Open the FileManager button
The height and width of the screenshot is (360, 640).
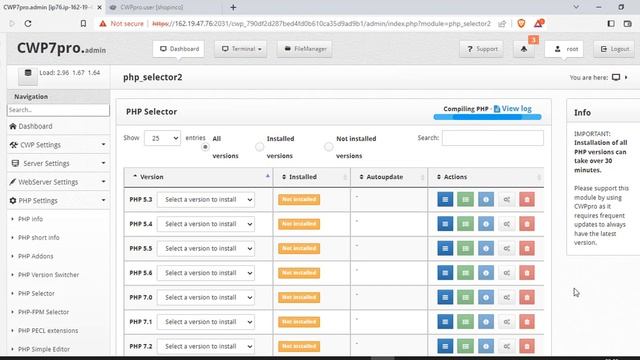(x=304, y=49)
